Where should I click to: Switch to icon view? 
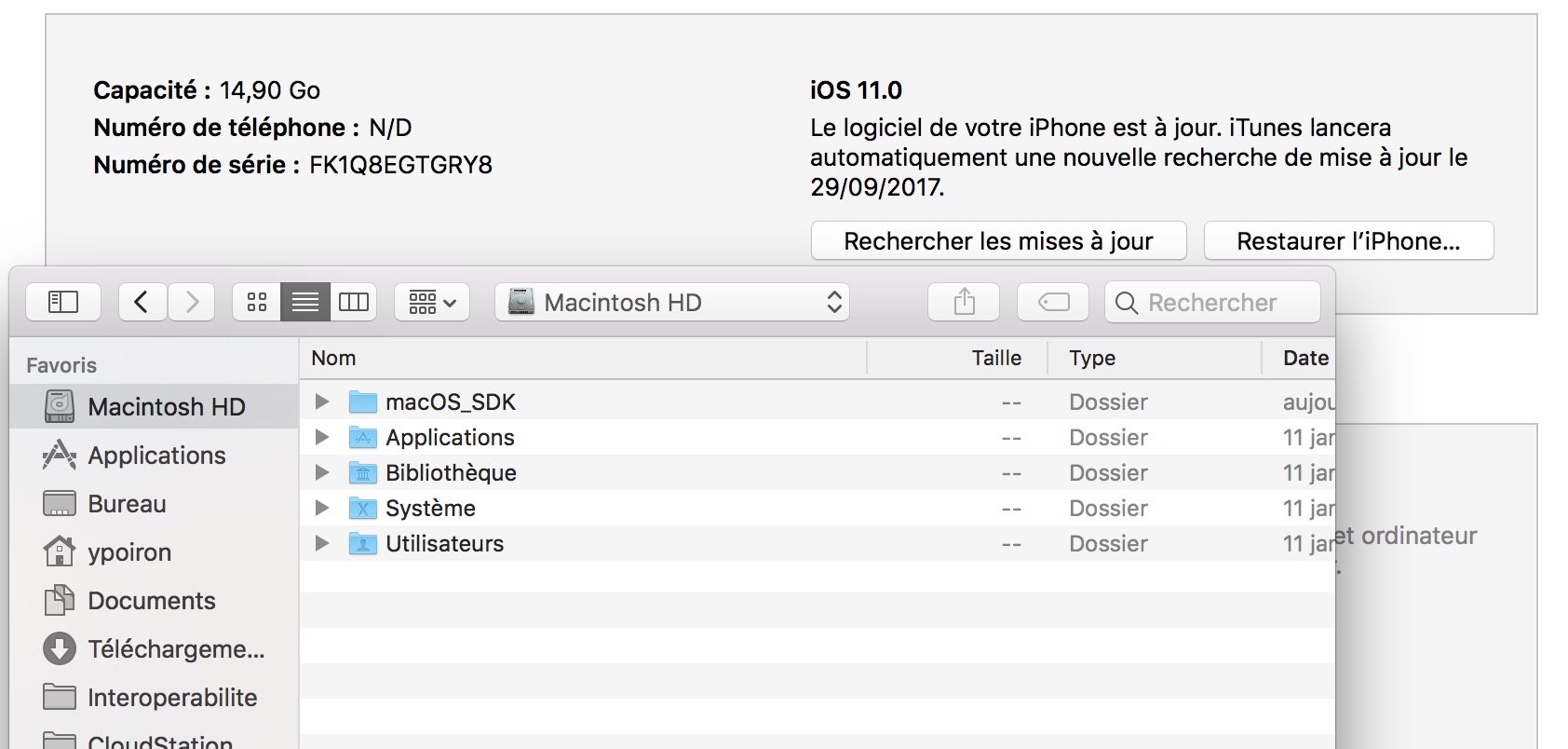click(x=257, y=302)
